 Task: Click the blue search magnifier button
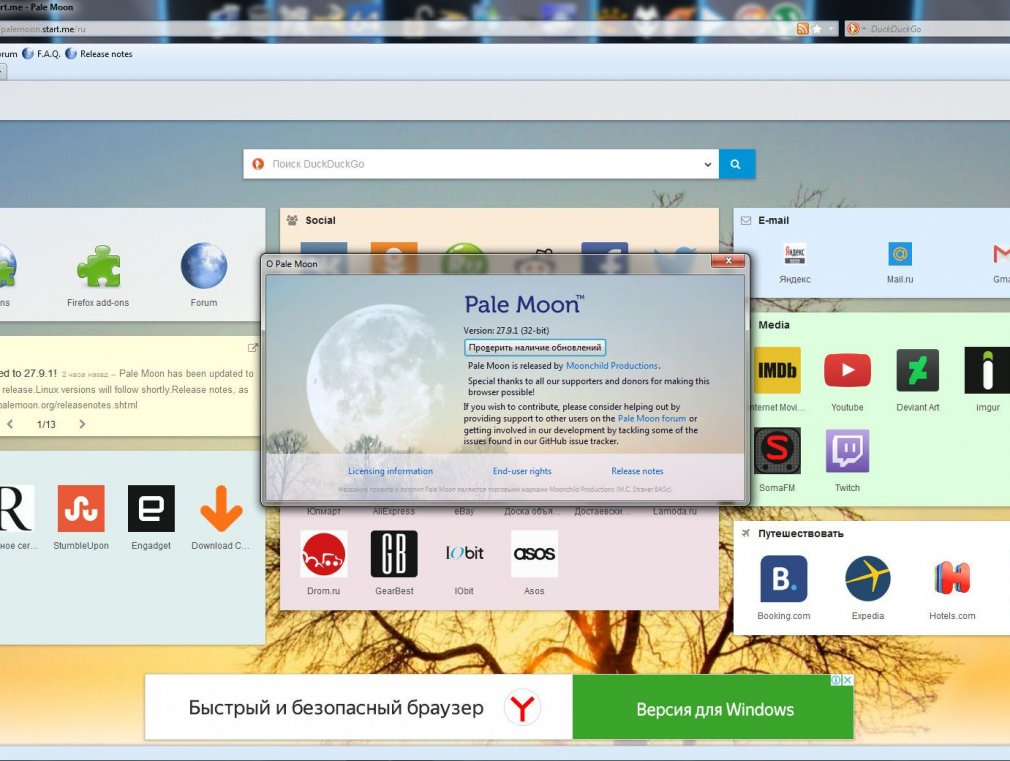736,164
